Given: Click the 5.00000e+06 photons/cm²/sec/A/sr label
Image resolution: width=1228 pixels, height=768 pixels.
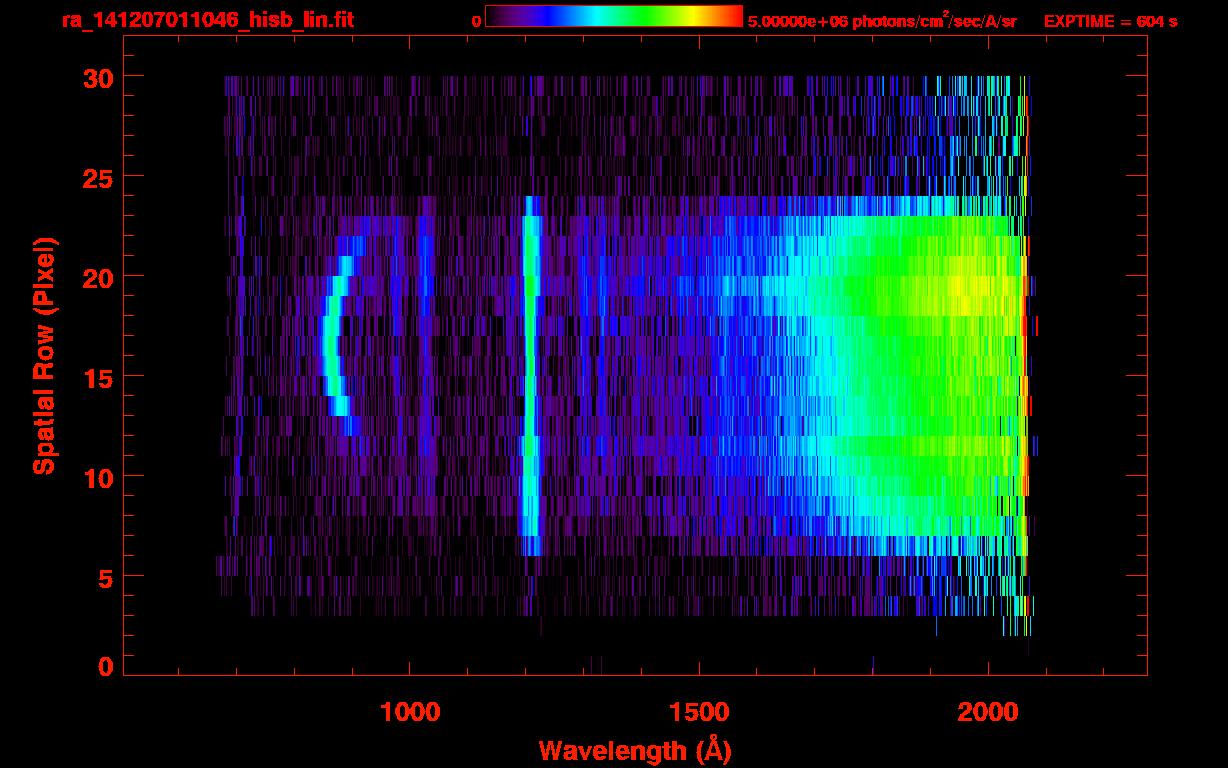Looking at the screenshot, I should click(882, 20).
